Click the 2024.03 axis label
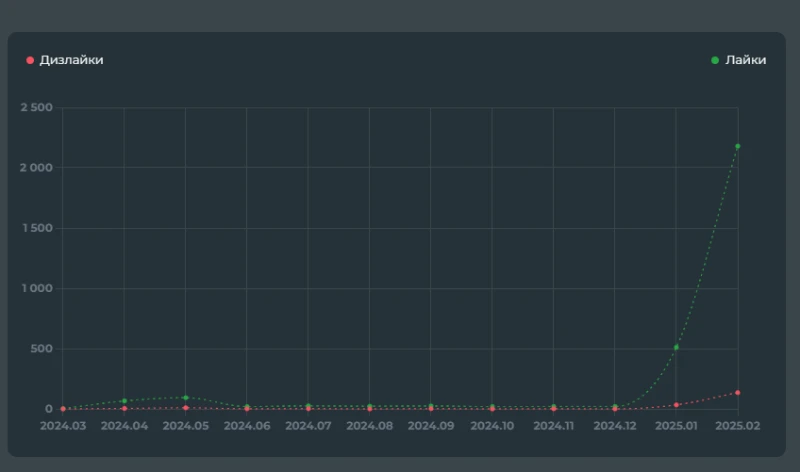The height and width of the screenshot is (472, 800). 63,426
